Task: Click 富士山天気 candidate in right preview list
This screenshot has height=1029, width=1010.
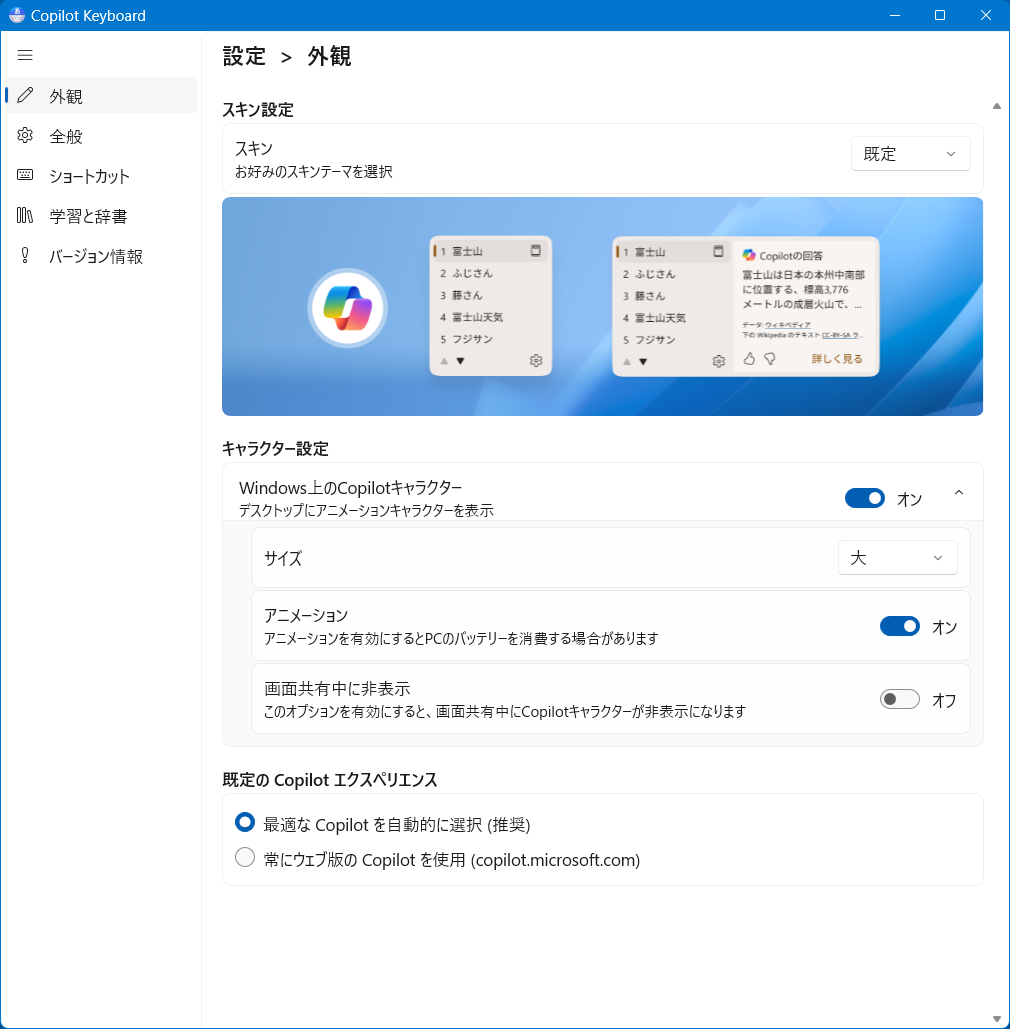Action: tap(660, 318)
